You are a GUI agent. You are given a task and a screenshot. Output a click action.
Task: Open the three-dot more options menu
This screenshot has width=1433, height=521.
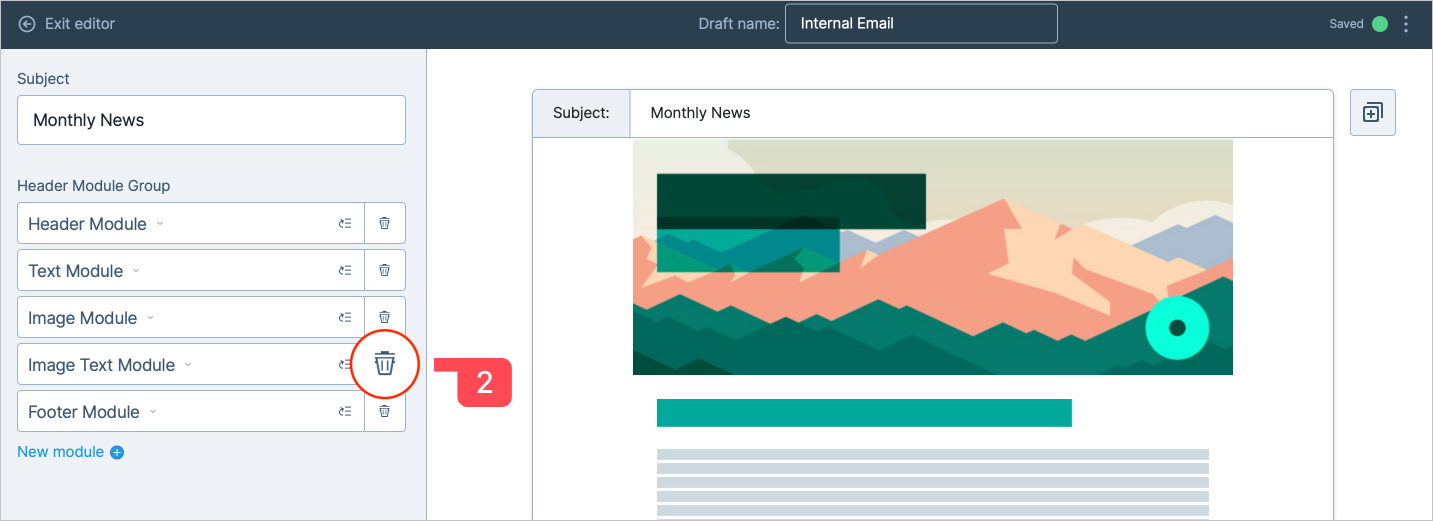[1406, 24]
